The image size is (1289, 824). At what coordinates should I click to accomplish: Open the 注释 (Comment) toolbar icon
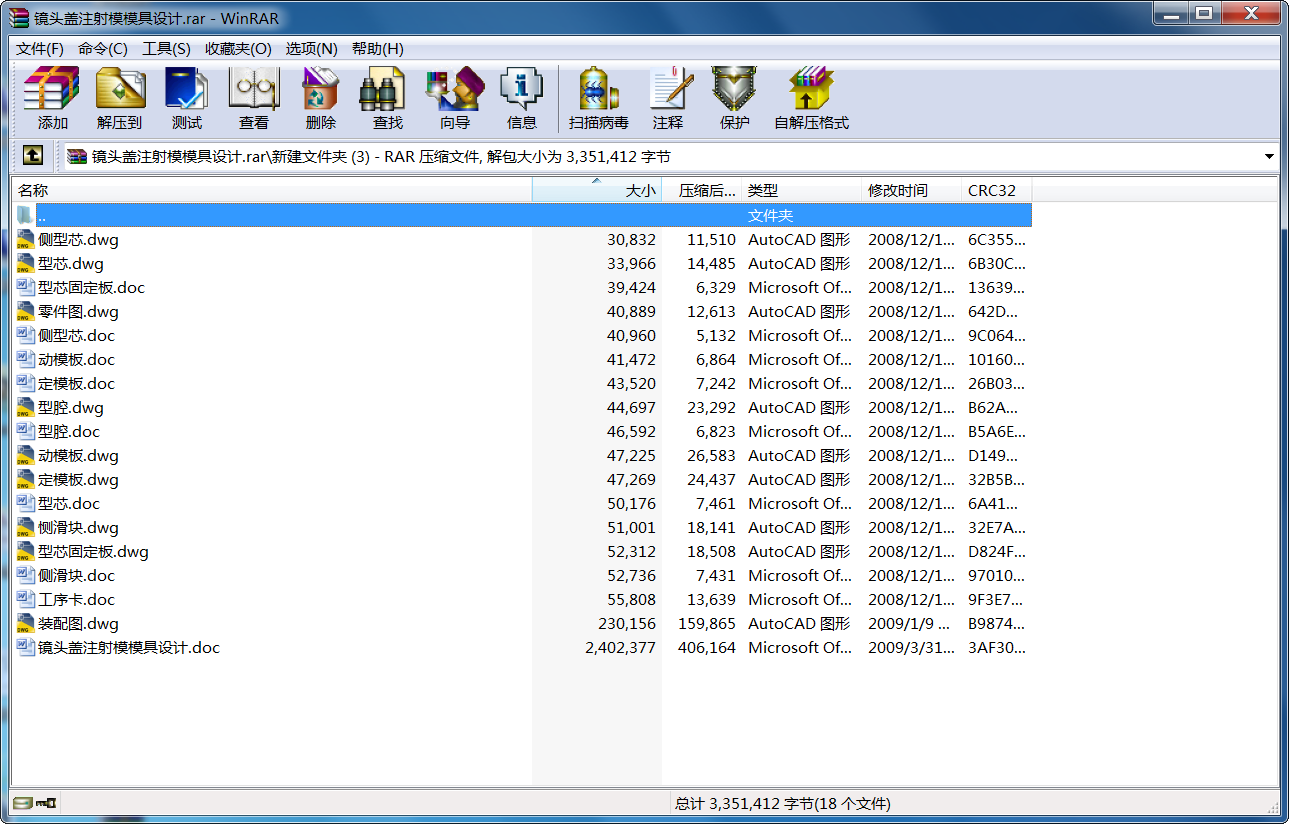[667, 99]
